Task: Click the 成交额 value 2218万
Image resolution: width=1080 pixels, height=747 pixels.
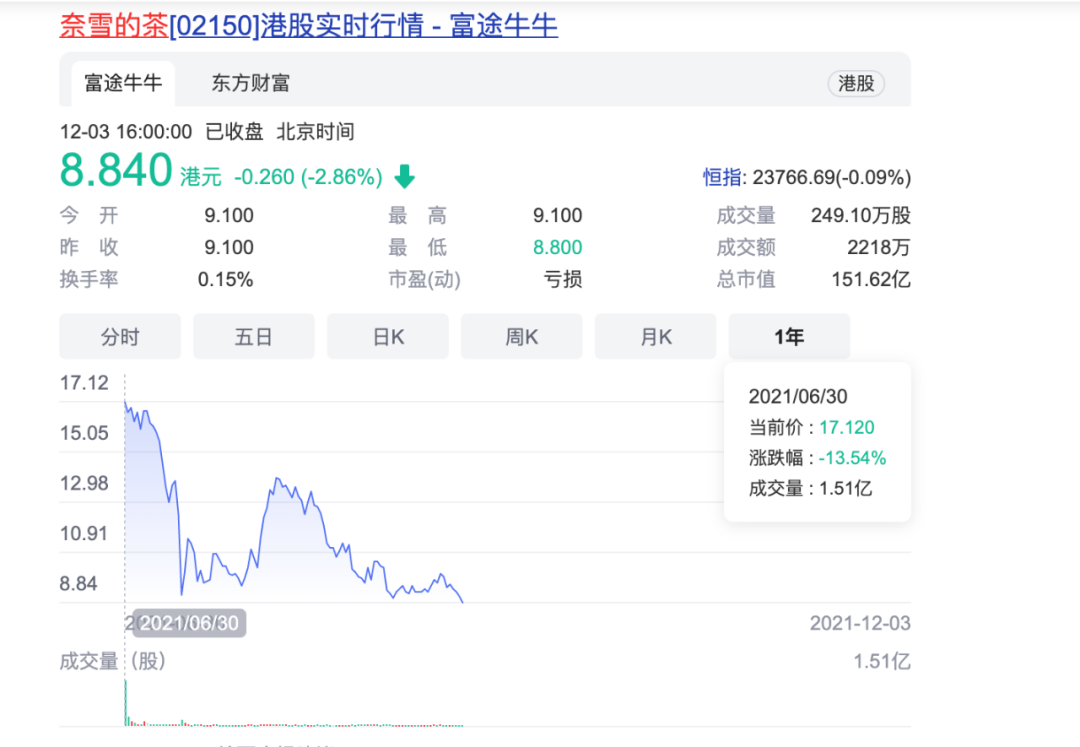Action: pyautogui.click(x=879, y=247)
